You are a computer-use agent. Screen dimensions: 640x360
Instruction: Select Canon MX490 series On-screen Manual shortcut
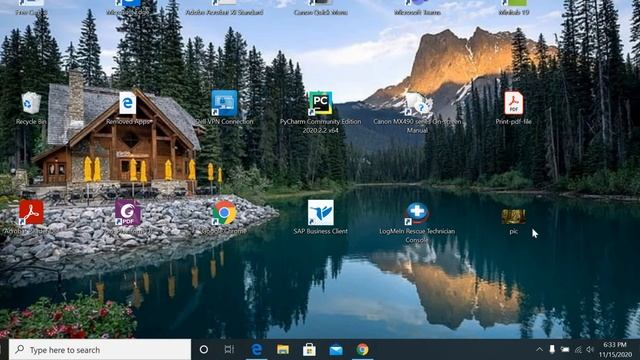coord(417,104)
